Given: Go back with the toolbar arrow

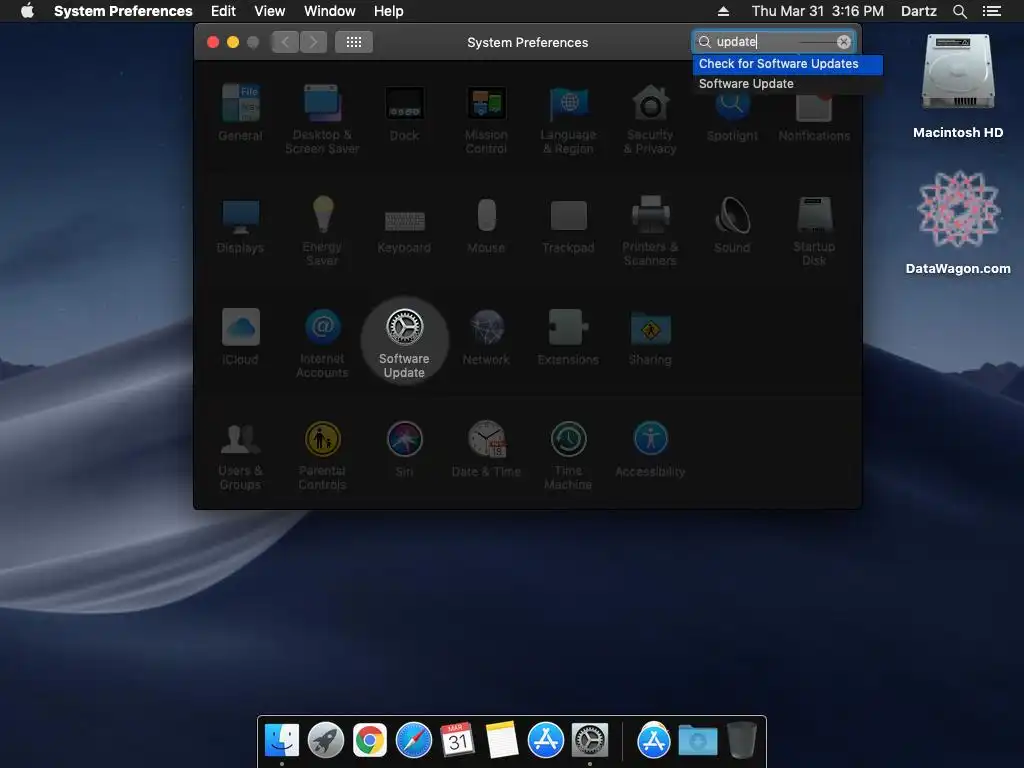Looking at the screenshot, I should [285, 42].
